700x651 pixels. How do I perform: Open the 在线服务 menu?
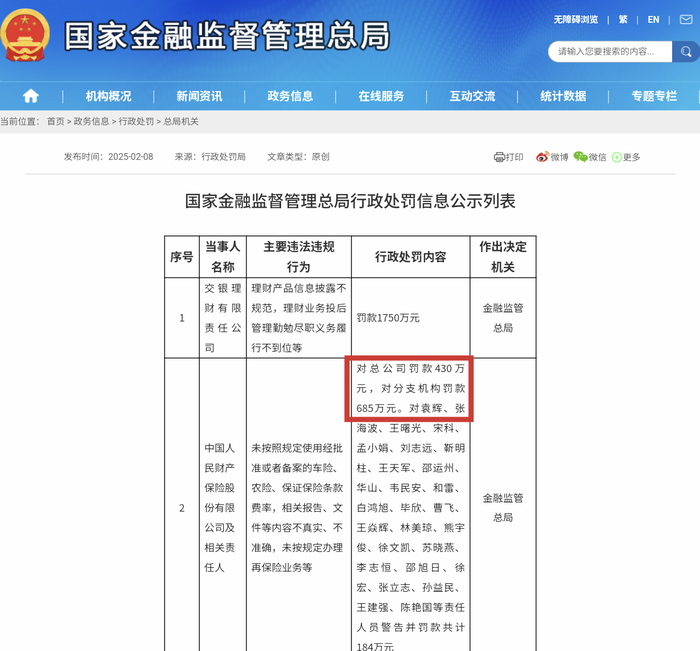pyautogui.click(x=381, y=96)
